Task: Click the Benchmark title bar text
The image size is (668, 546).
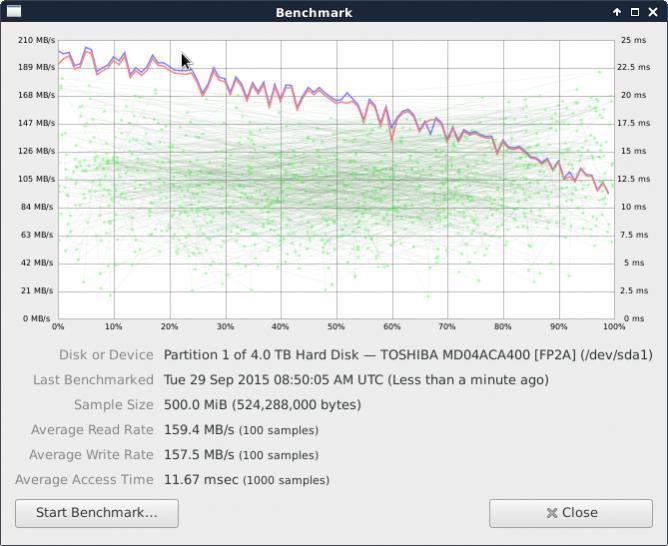Action: [x=314, y=13]
